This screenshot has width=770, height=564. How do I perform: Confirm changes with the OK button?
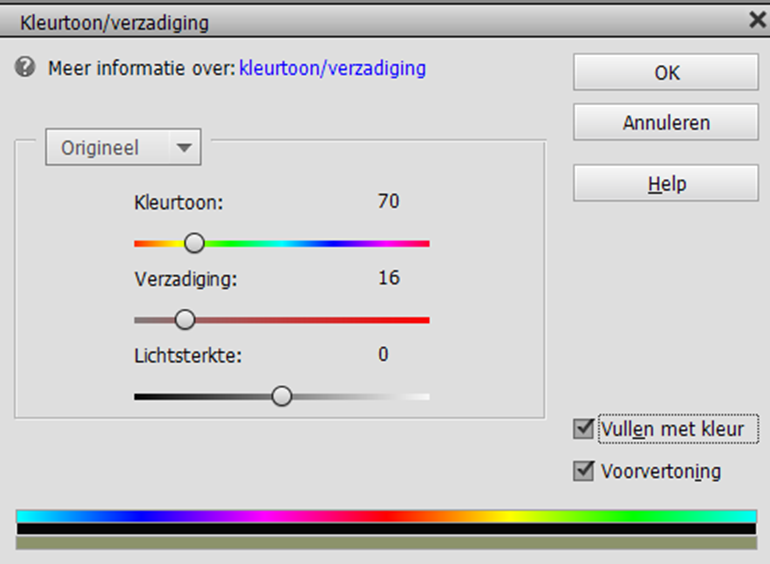[x=665, y=73]
